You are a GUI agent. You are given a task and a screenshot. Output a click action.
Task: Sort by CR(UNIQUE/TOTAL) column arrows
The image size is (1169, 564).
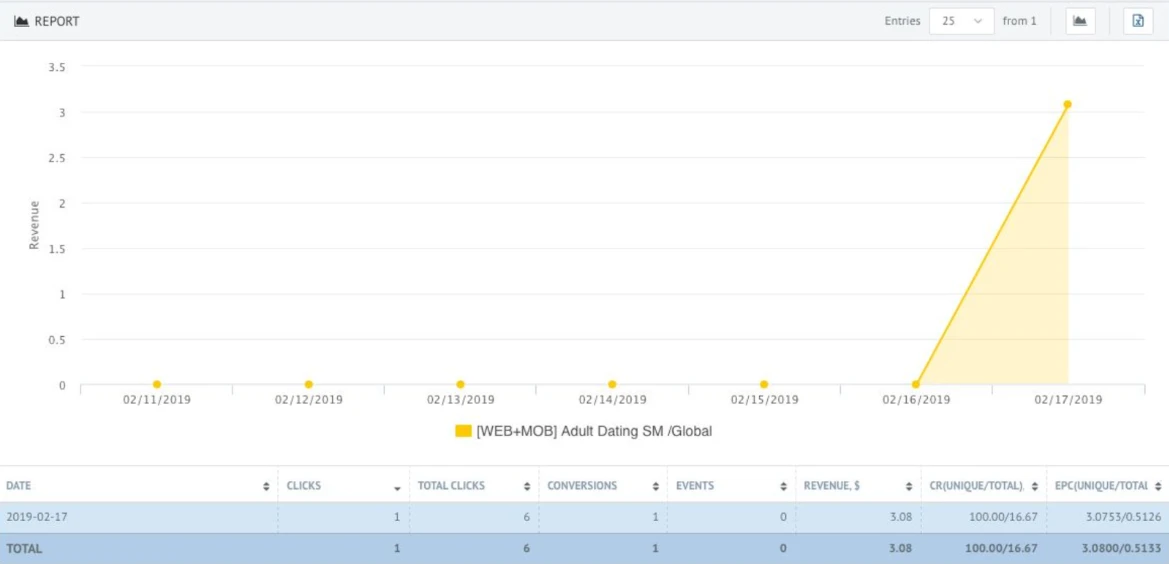[x=1034, y=487]
